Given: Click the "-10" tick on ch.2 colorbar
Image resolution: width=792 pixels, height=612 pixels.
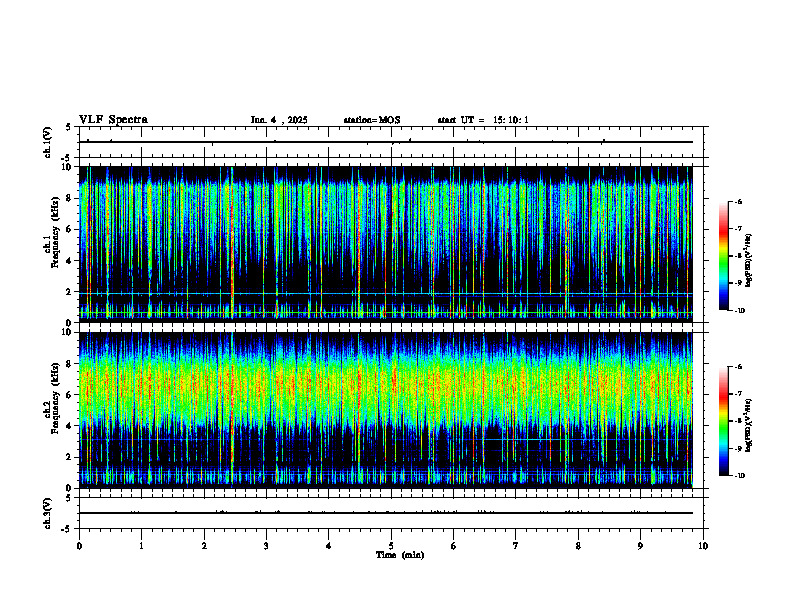Looking at the screenshot, I should tap(739, 476).
